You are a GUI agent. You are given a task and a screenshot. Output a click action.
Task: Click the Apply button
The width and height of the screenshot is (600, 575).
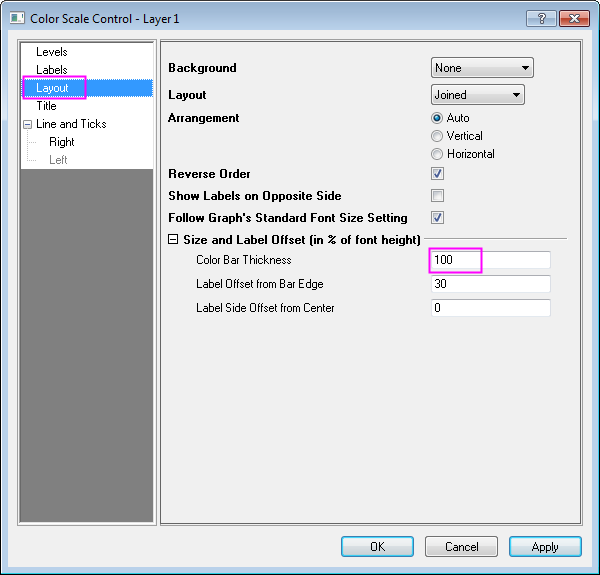pyautogui.click(x=545, y=547)
